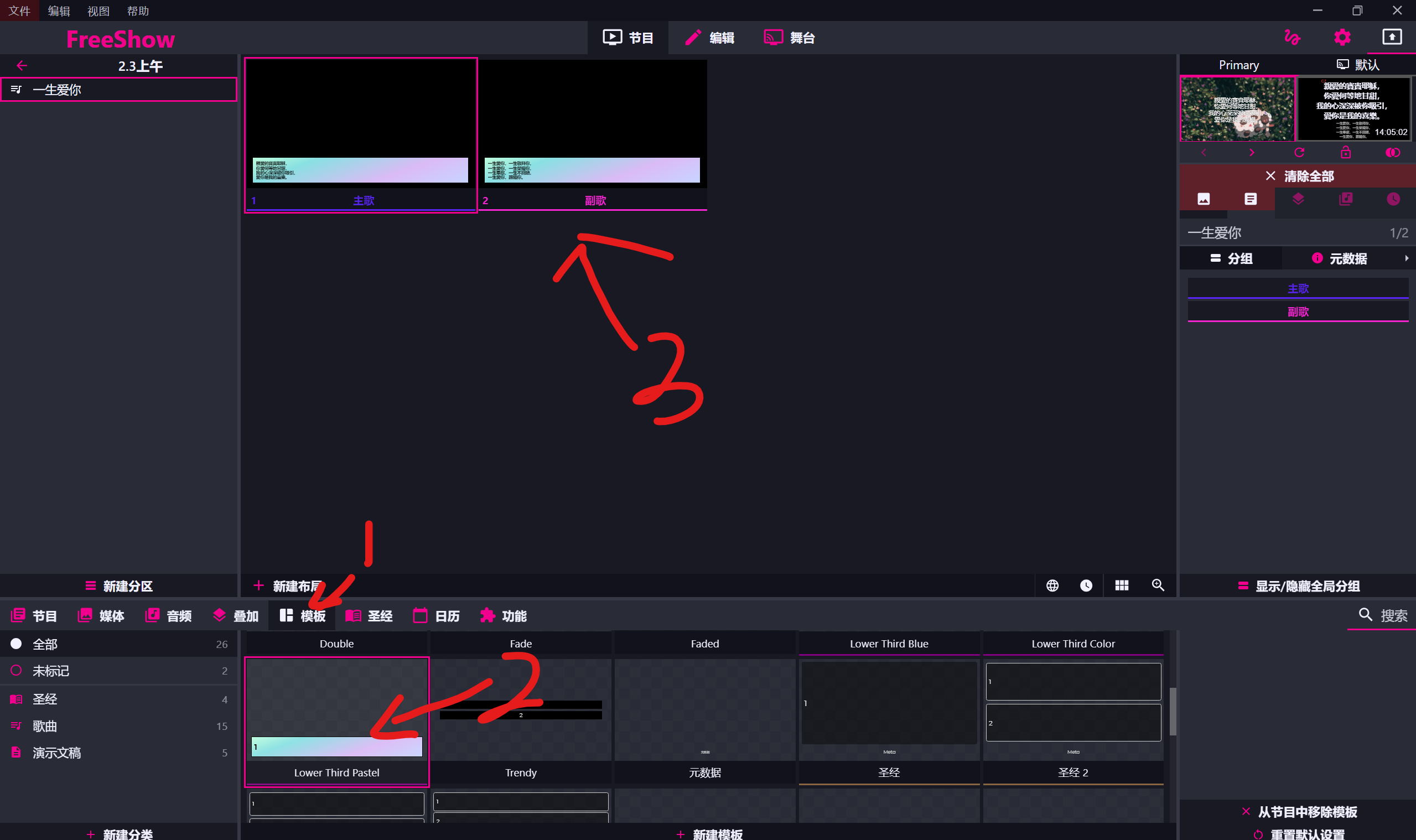This screenshot has width=1416, height=840.
Task: Expand the tabs arrow next to 元数据
Action: point(1407,258)
